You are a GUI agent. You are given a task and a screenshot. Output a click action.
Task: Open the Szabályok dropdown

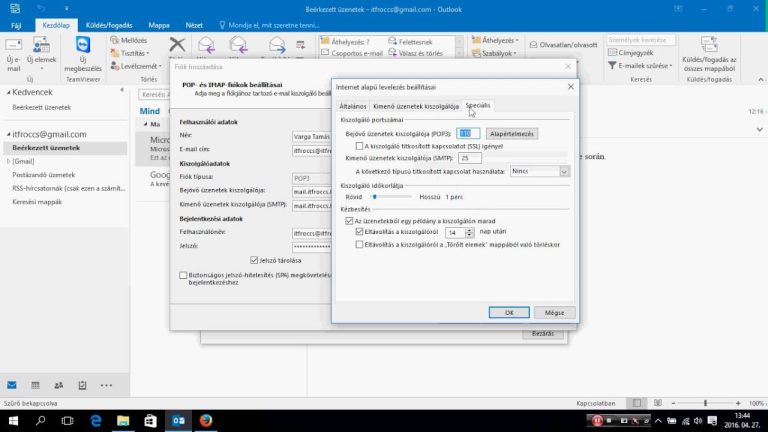tap(495, 53)
